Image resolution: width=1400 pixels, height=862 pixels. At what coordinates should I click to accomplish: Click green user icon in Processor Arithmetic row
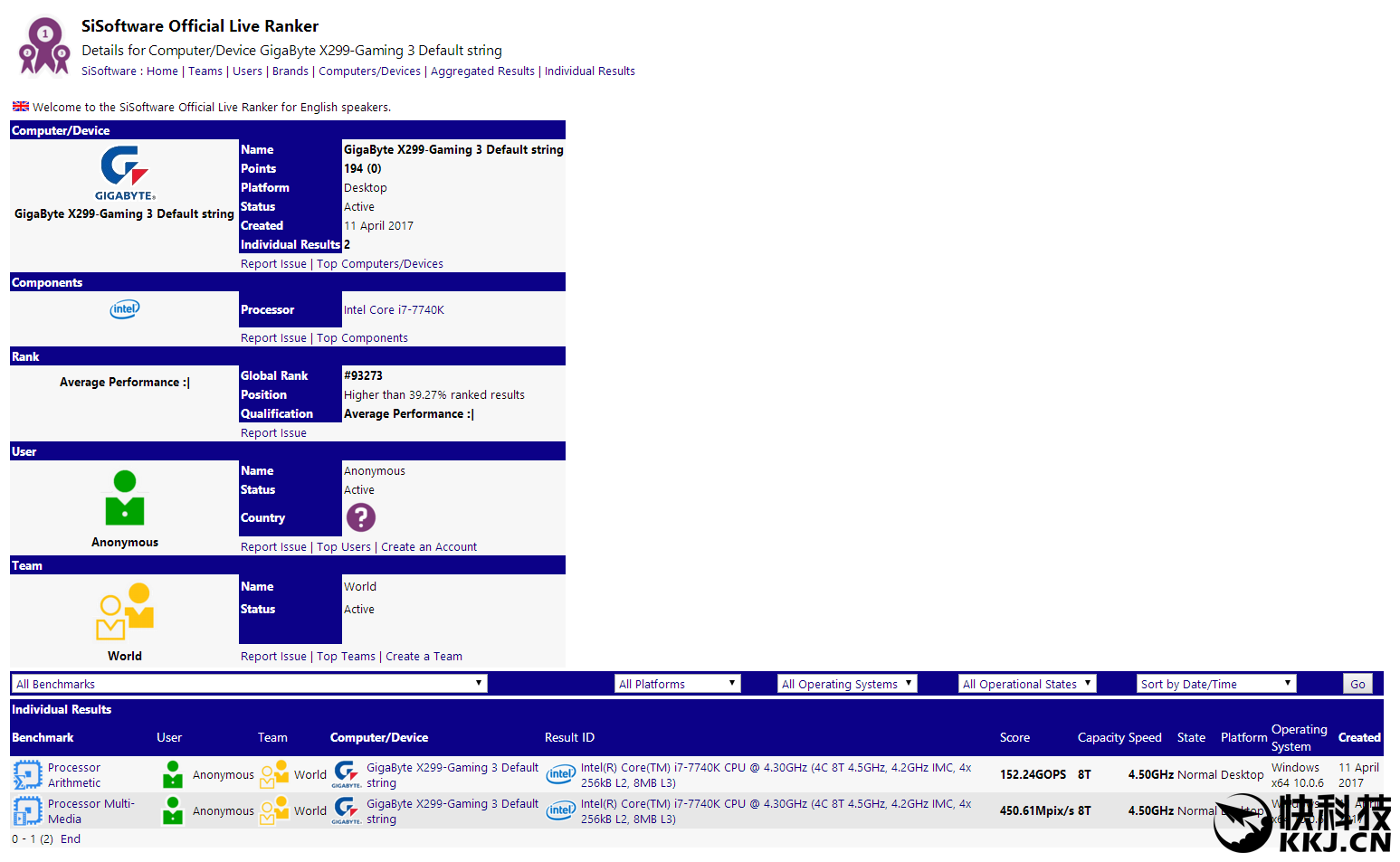(173, 774)
